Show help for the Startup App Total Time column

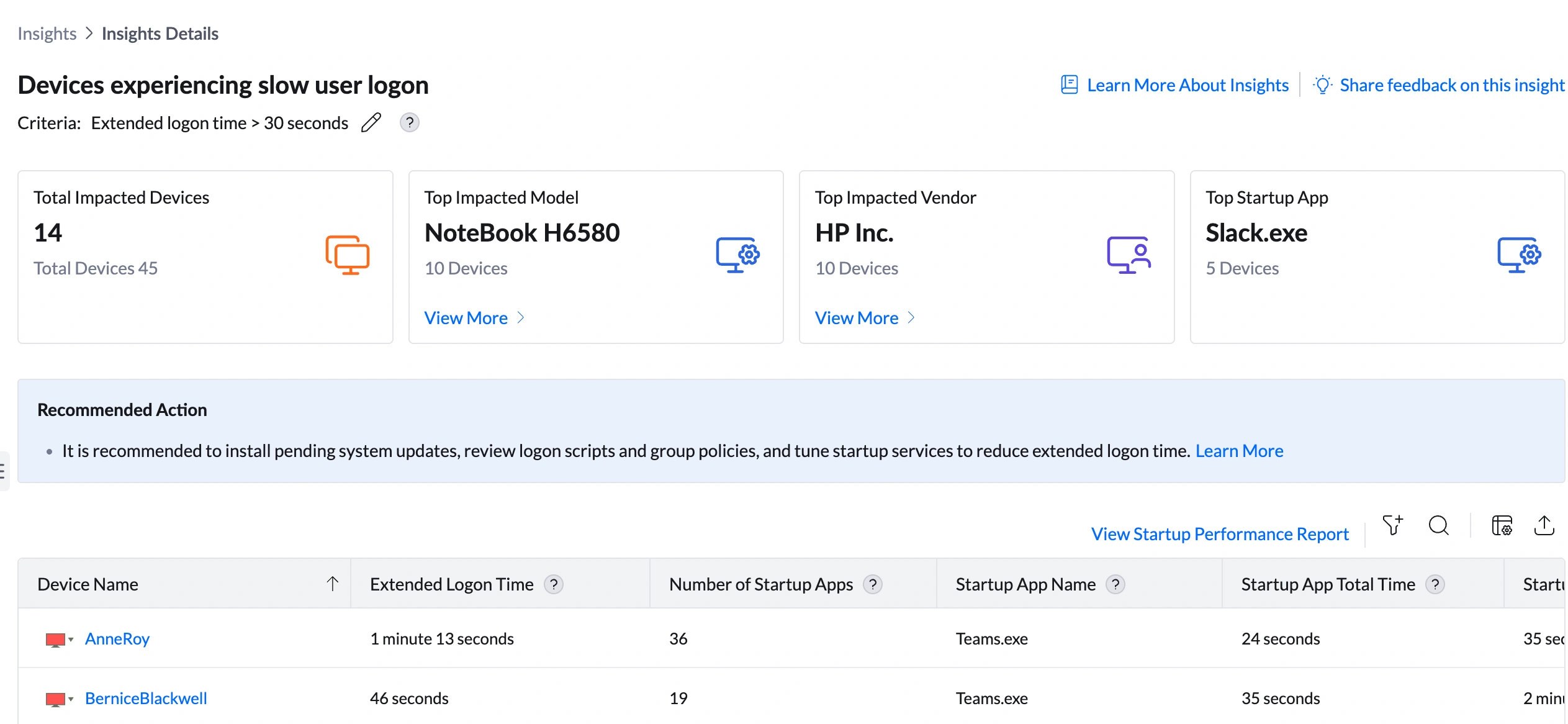pos(1435,584)
